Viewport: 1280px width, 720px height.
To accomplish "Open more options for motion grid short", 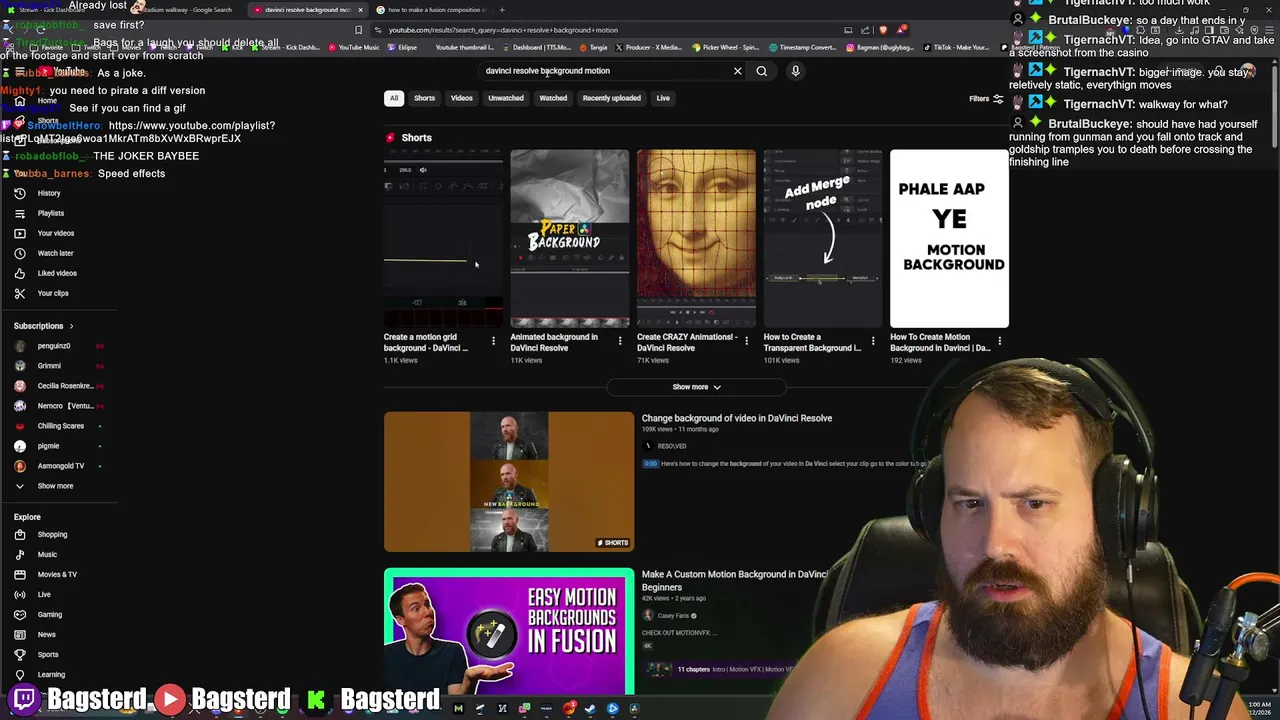I will pos(493,341).
